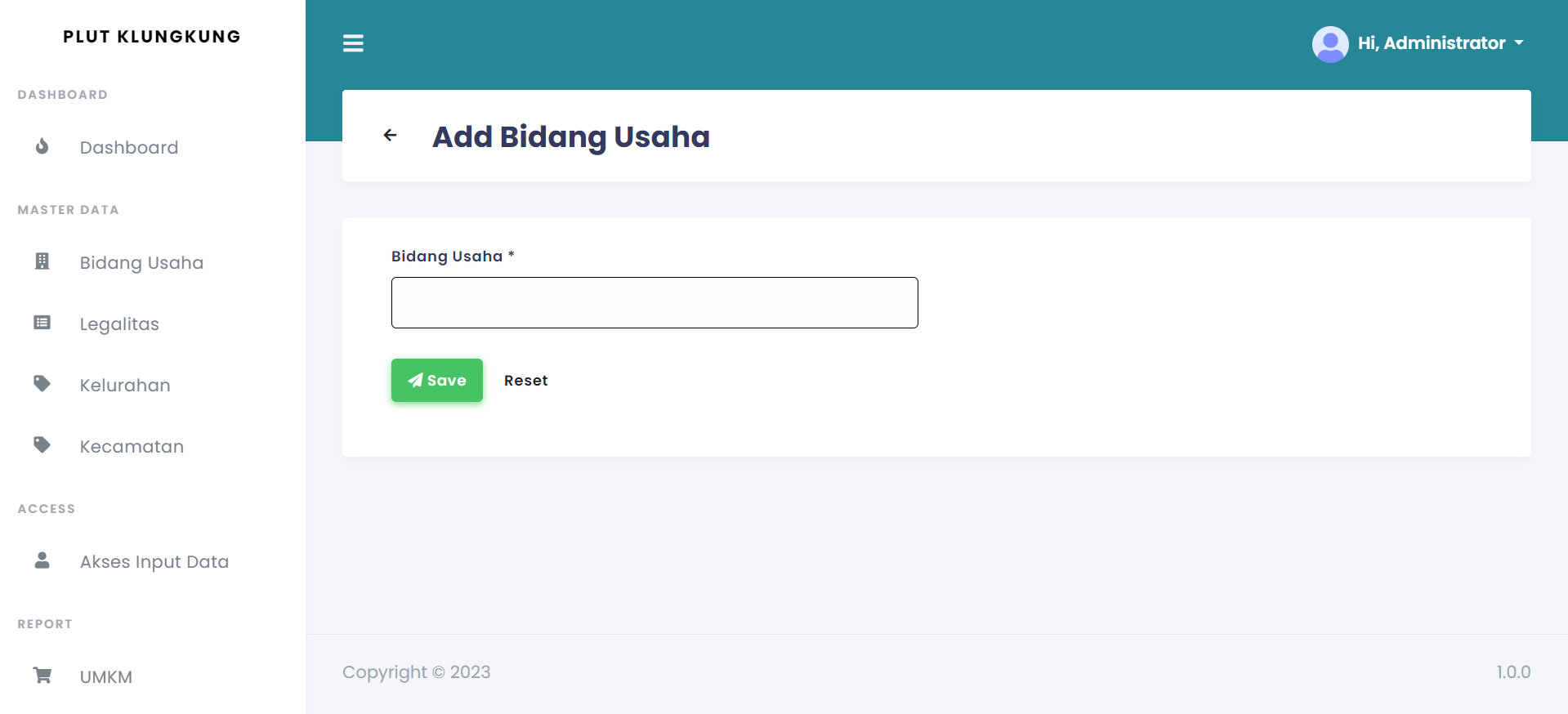Click Reset to clear the form
Screen dimensions: 1568x714
[x=525, y=380]
